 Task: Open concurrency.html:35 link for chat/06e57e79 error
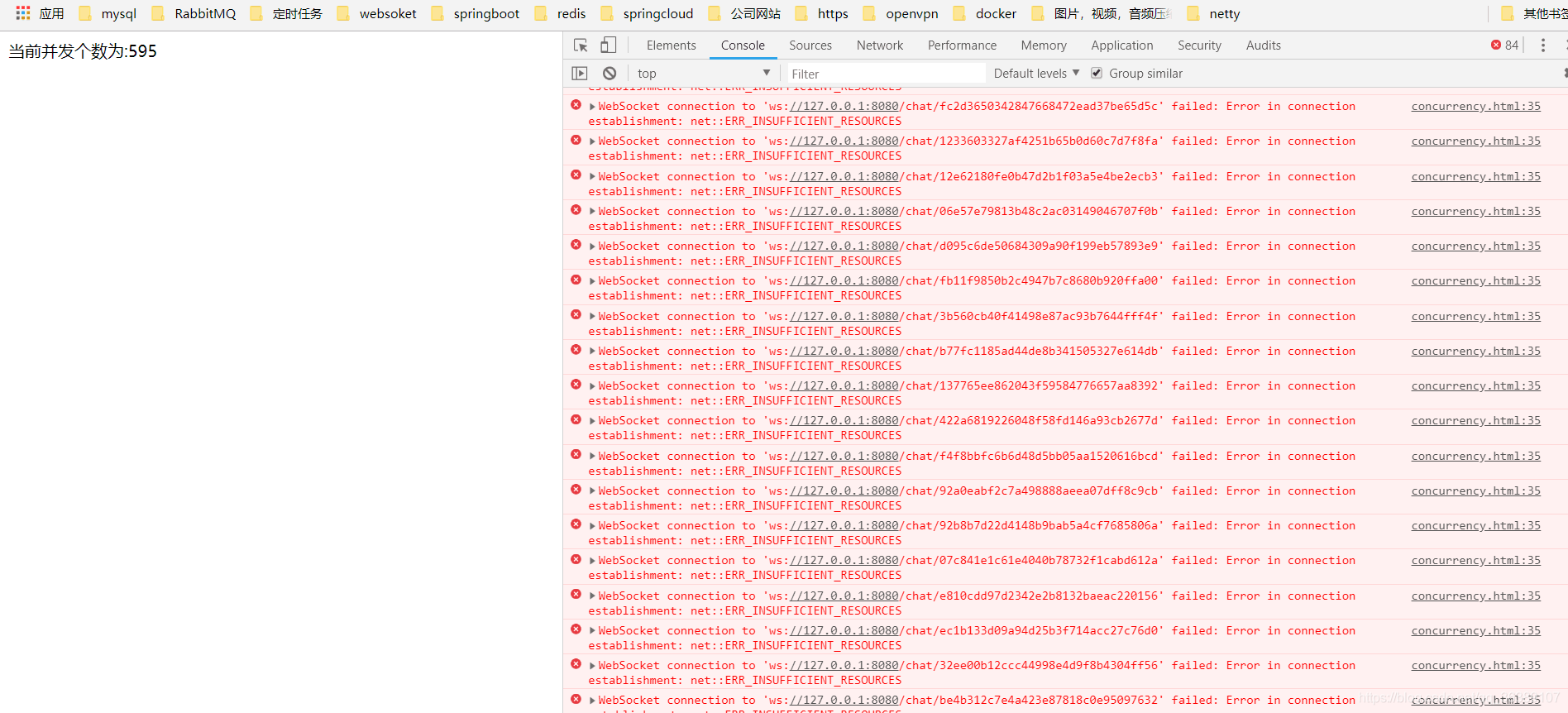(1475, 212)
